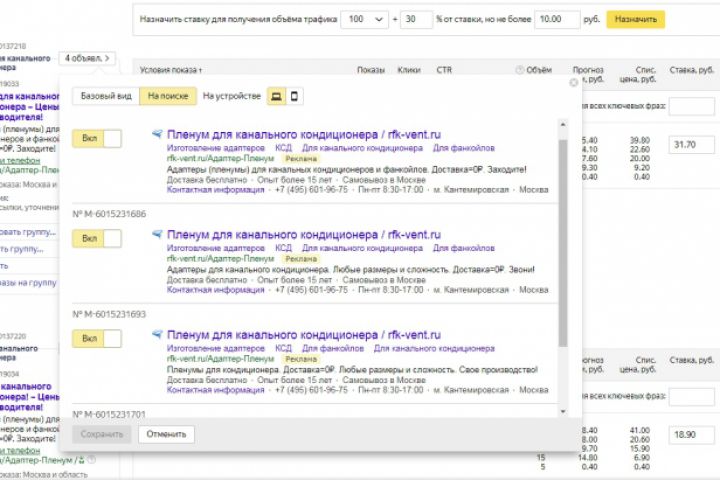Click the upper empty bid field for all keywords

pyautogui.click(x=691, y=106)
